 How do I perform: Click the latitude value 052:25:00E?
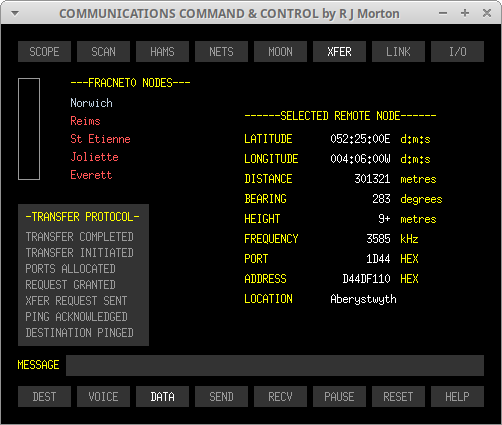[x=360, y=139]
